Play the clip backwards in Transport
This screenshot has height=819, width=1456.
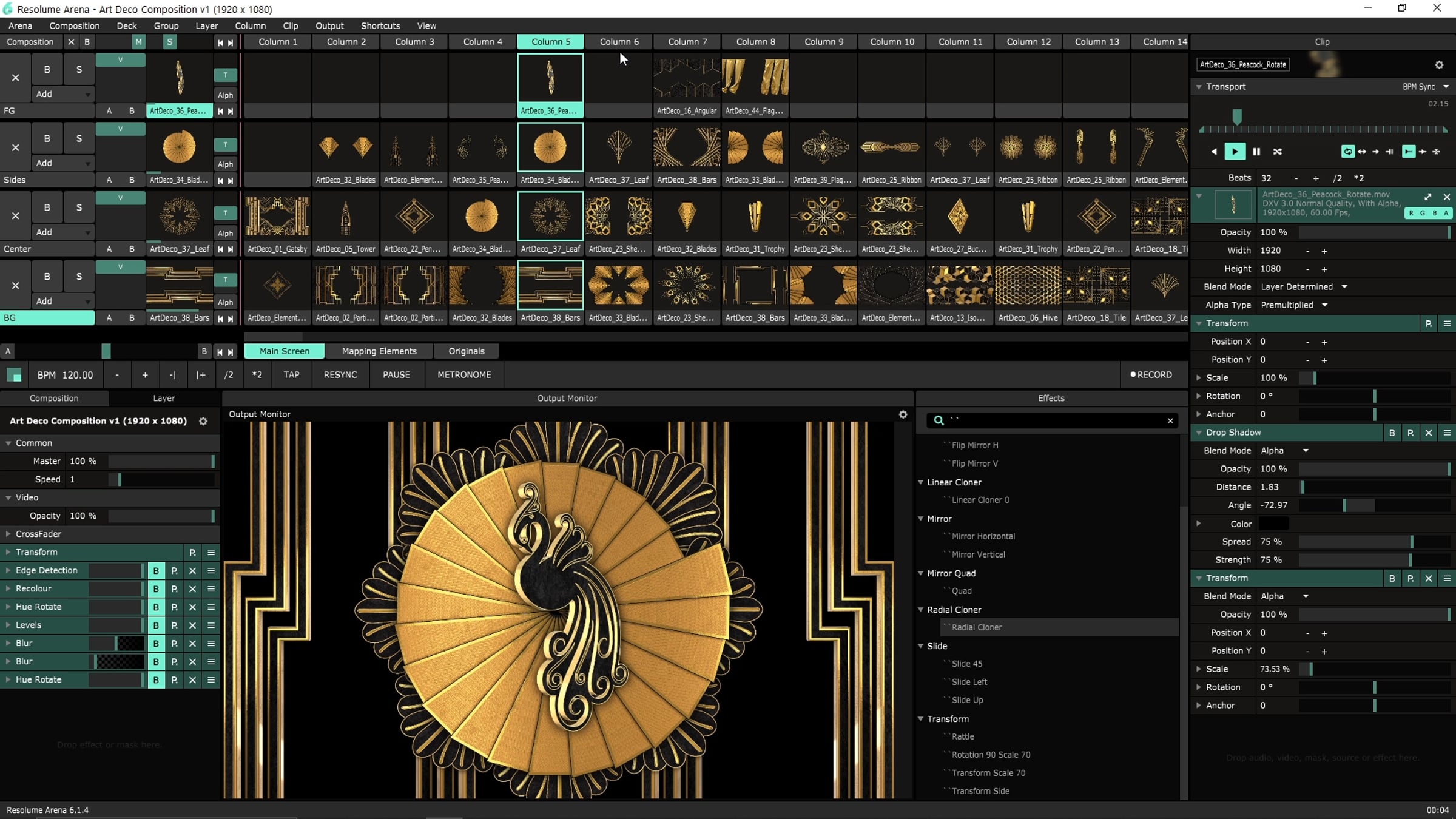(x=1214, y=152)
